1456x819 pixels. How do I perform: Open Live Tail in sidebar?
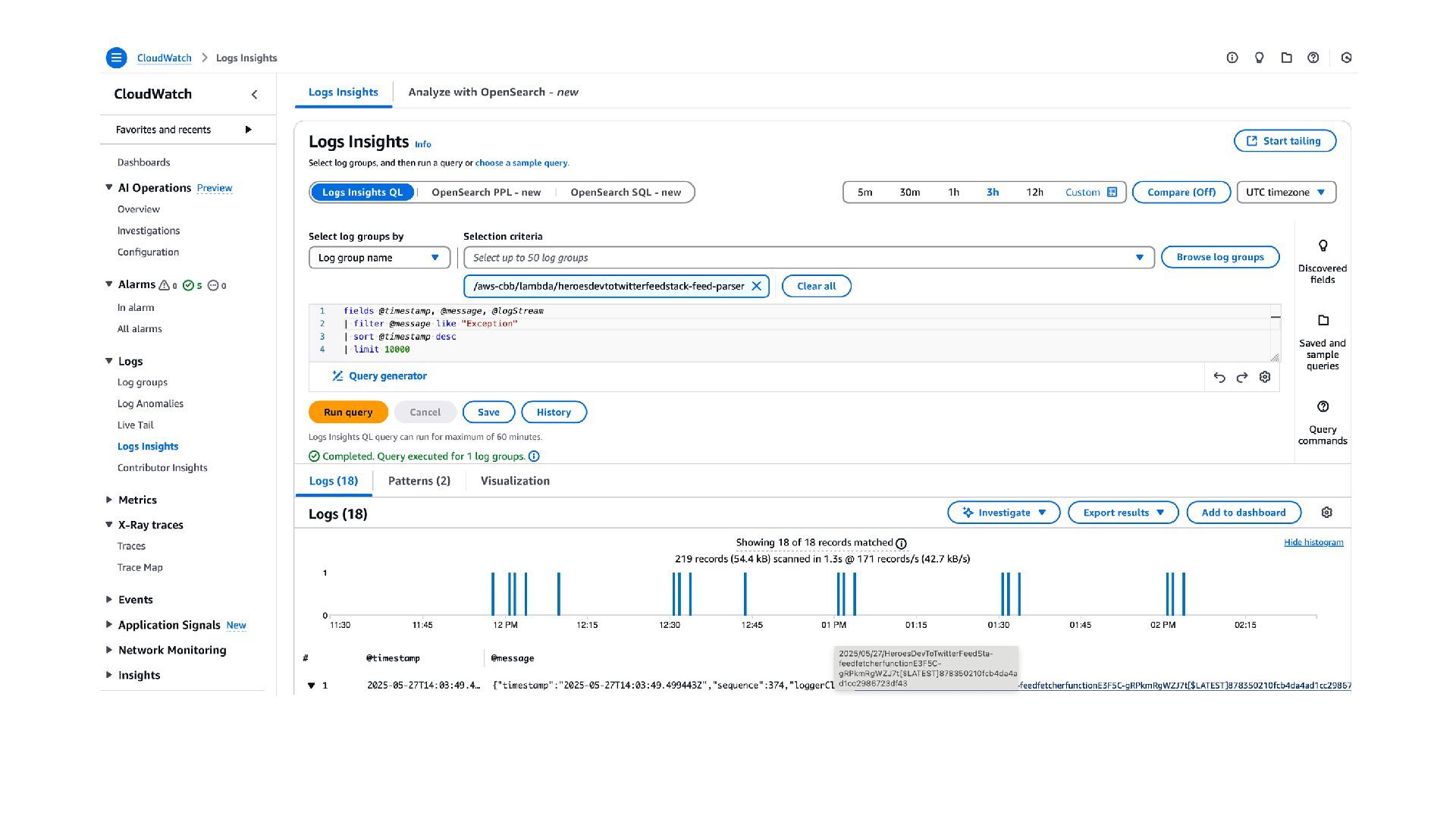pyautogui.click(x=135, y=425)
